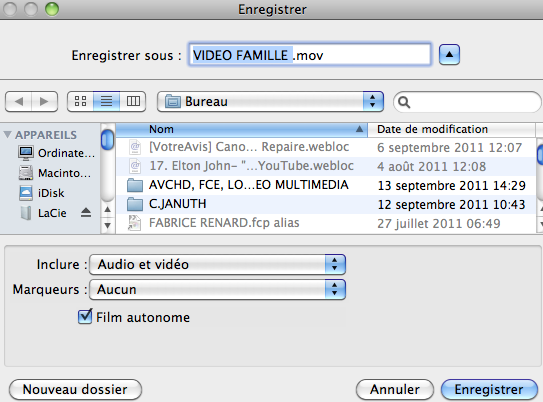Collapse the file browser with the arrow button

449,54
